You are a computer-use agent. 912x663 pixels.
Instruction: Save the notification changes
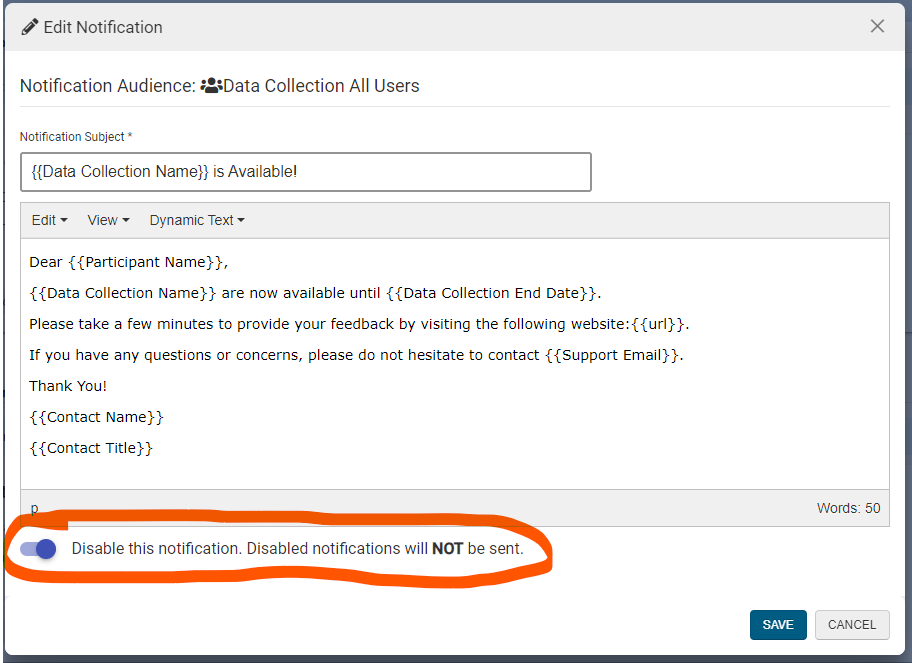[x=777, y=624]
